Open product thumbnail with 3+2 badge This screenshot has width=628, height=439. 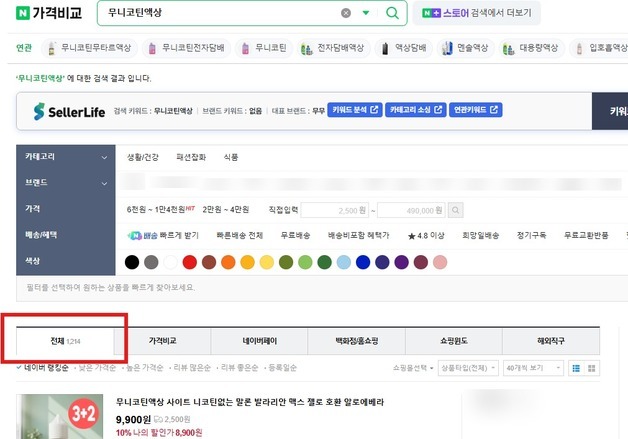[x=60, y=417]
